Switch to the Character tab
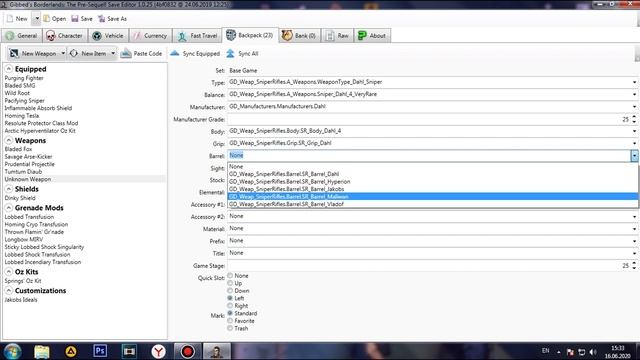The image size is (640, 360). coord(64,36)
